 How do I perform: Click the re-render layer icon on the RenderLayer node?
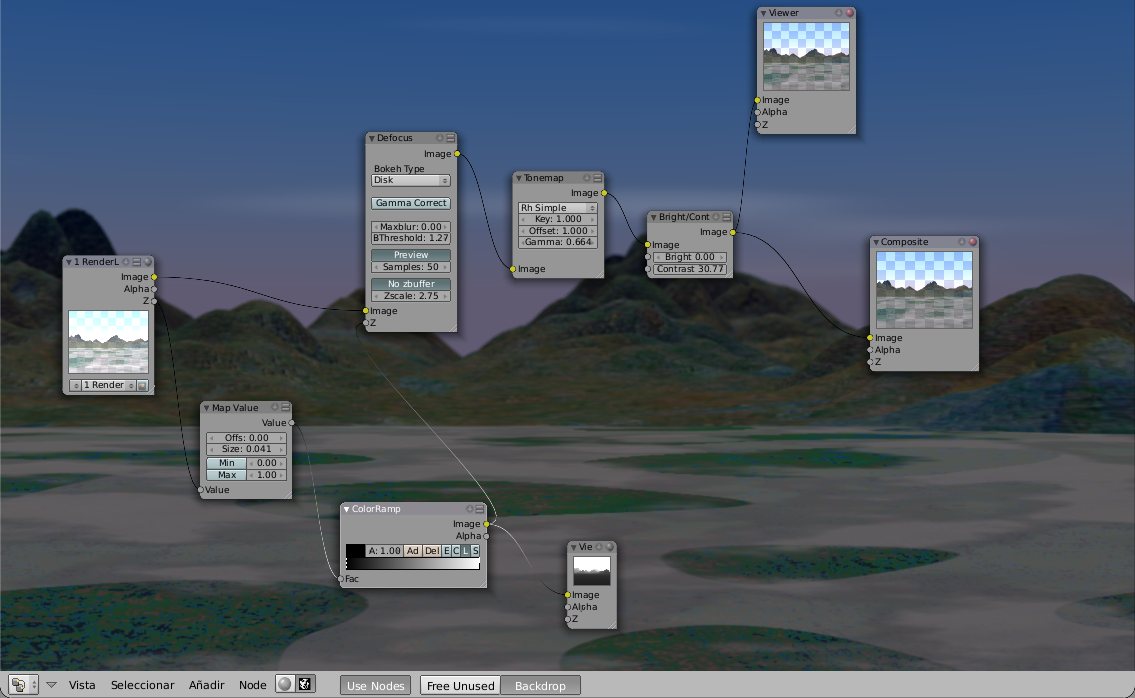point(142,385)
